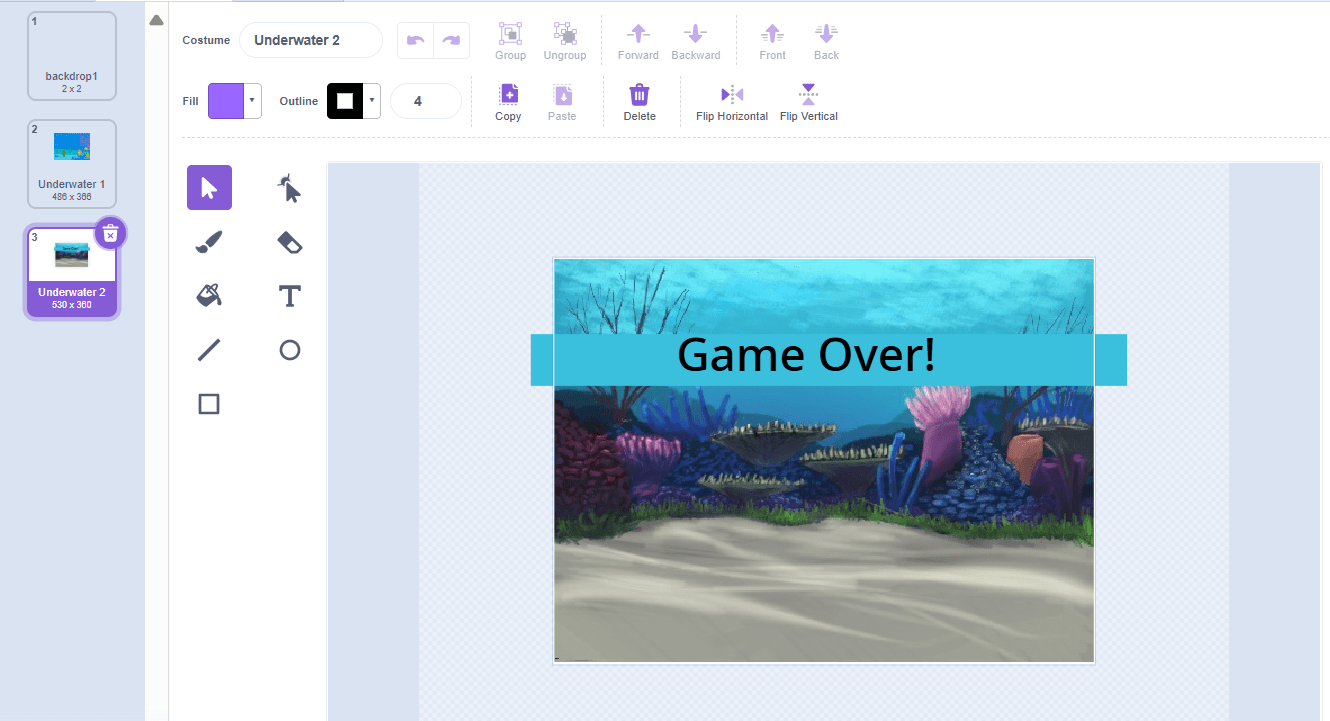Viewport: 1330px width, 721px height.
Task: Flip the selection horizontally
Action: (x=731, y=100)
